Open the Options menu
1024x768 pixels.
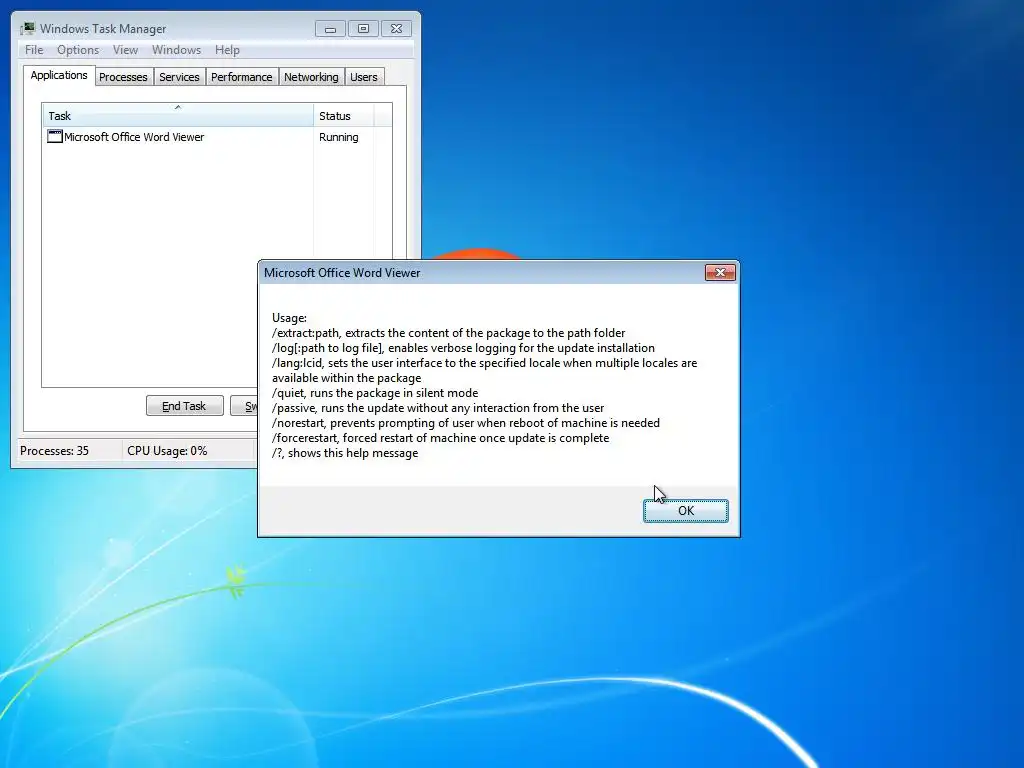(x=78, y=50)
